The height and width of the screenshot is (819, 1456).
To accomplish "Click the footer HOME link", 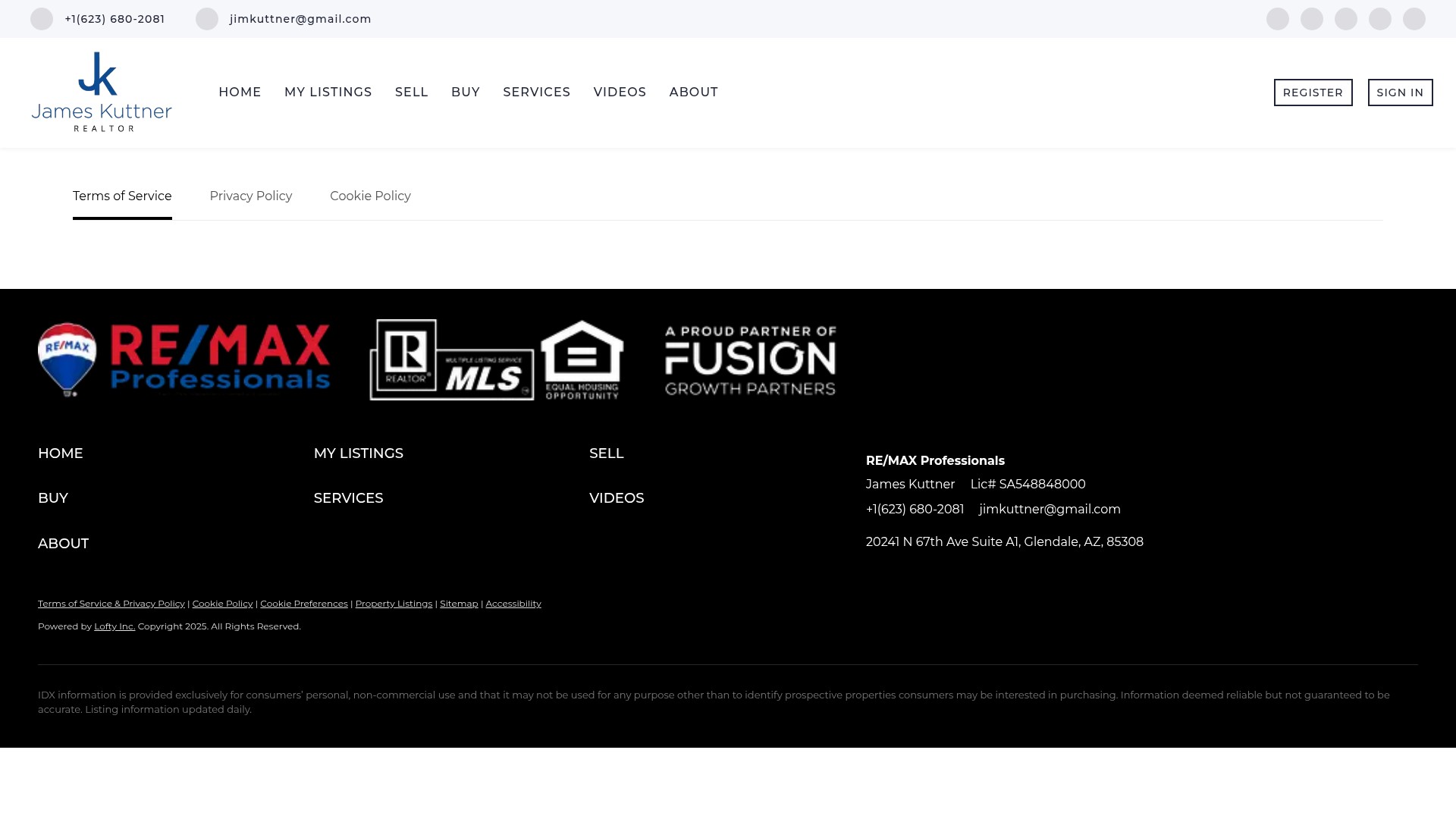I will pyautogui.click(x=61, y=453).
